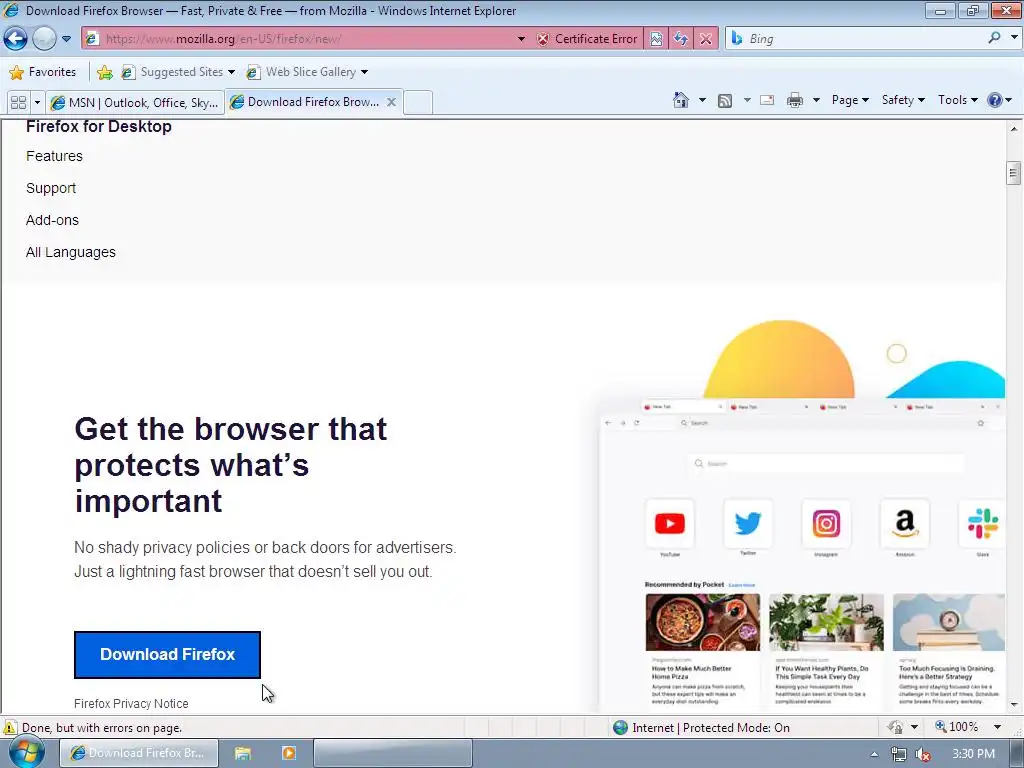Open the Support link
The image size is (1024, 768).
coord(51,188)
